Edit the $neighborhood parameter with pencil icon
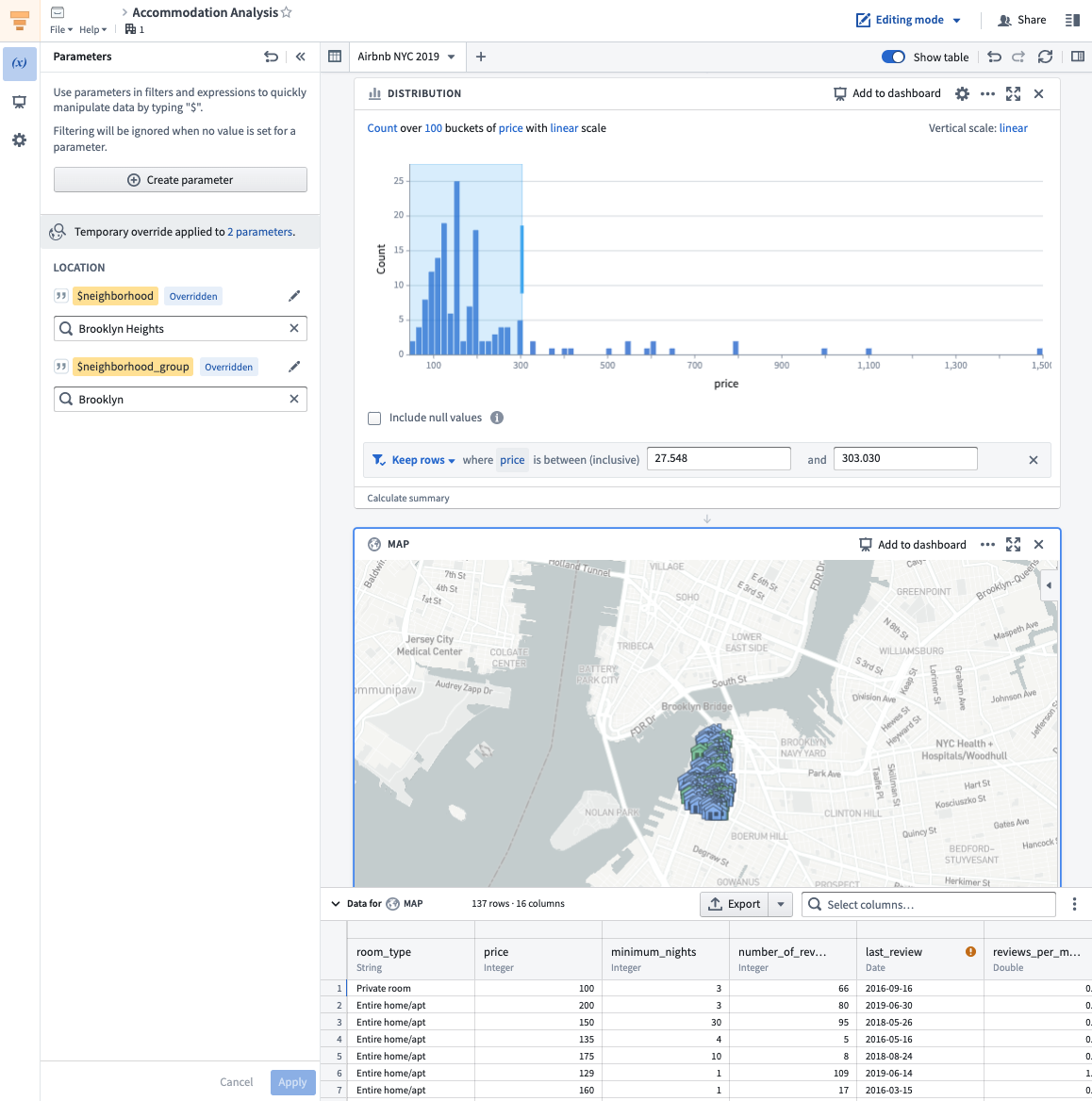Viewport: 1092px width, 1101px height. 294,296
